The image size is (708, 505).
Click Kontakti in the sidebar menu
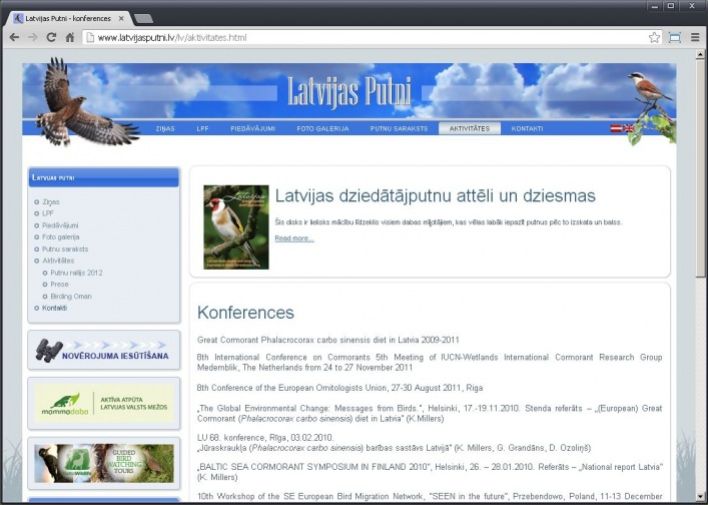[54, 308]
